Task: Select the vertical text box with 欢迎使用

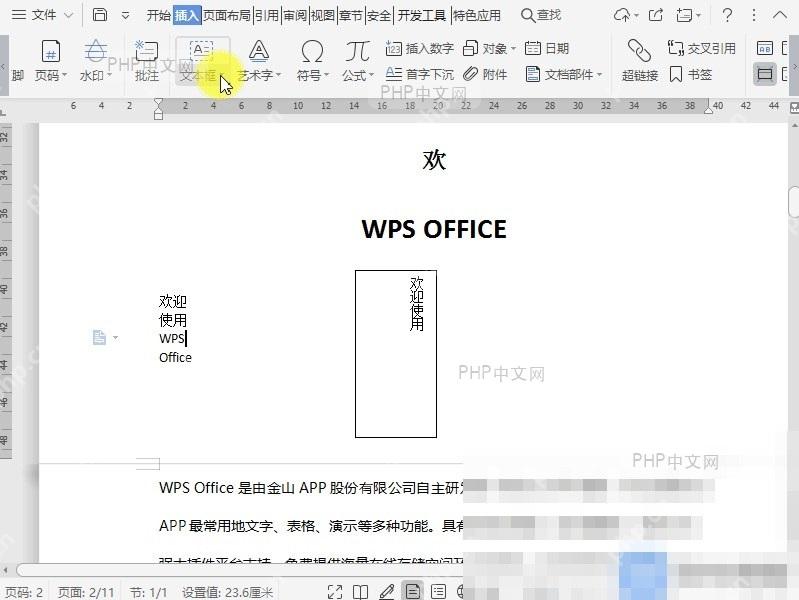Action: pyautogui.click(x=396, y=354)
